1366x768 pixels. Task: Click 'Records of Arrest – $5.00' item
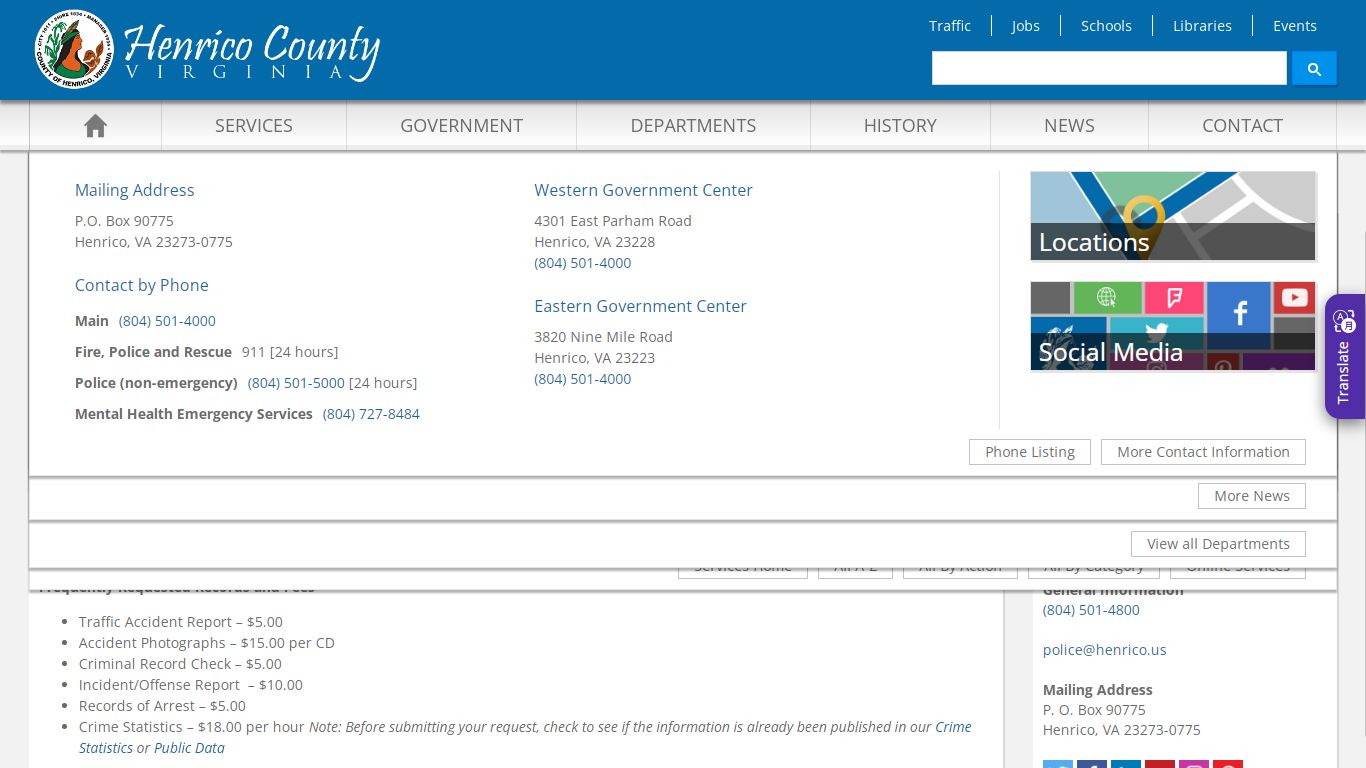(x=162, y=706)
